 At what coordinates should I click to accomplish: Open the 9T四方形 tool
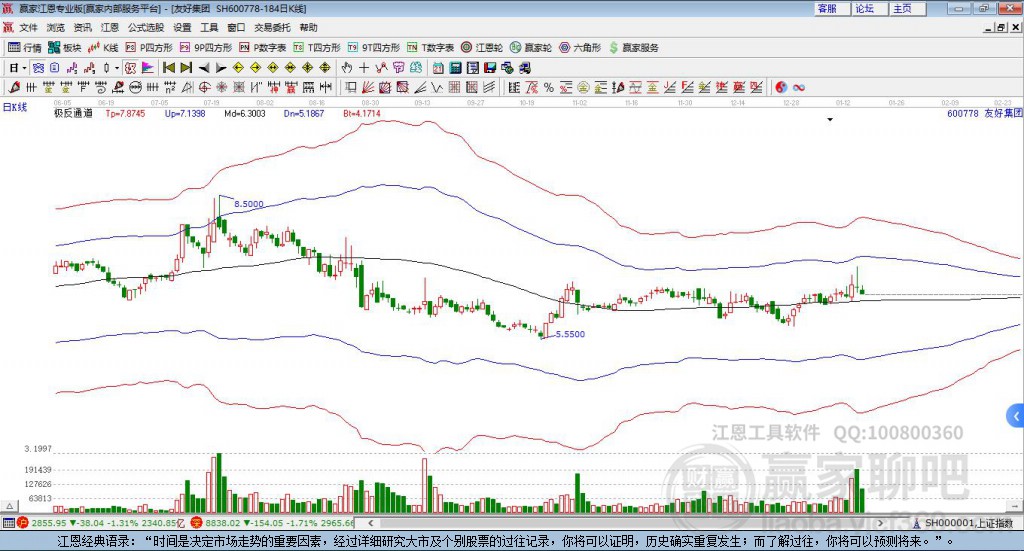tap(374, 48)
